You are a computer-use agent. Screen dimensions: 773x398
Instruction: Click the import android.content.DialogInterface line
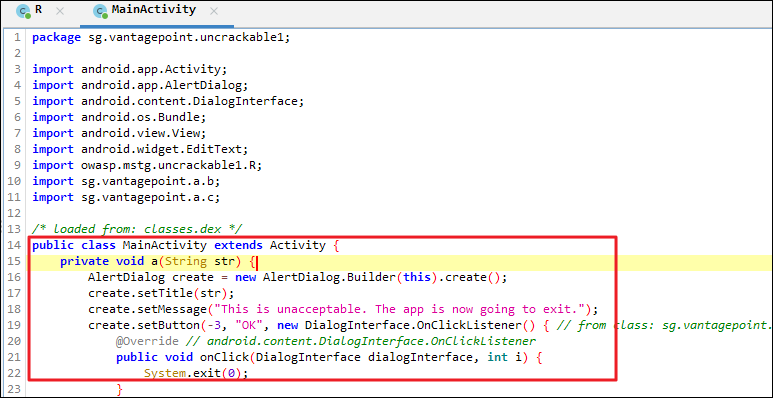(x=168, y=101)
